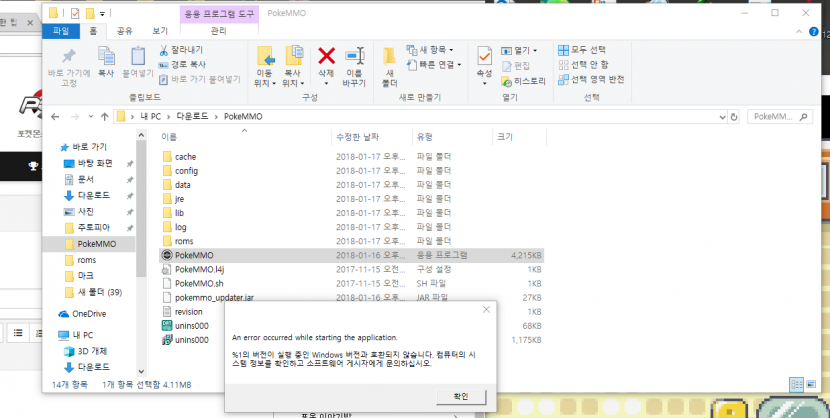Image resolution: width=830 pixels, height=418 pixels.
Task: Click the Edit (편집) ribbon item
Action: click(x=516, y=66)
